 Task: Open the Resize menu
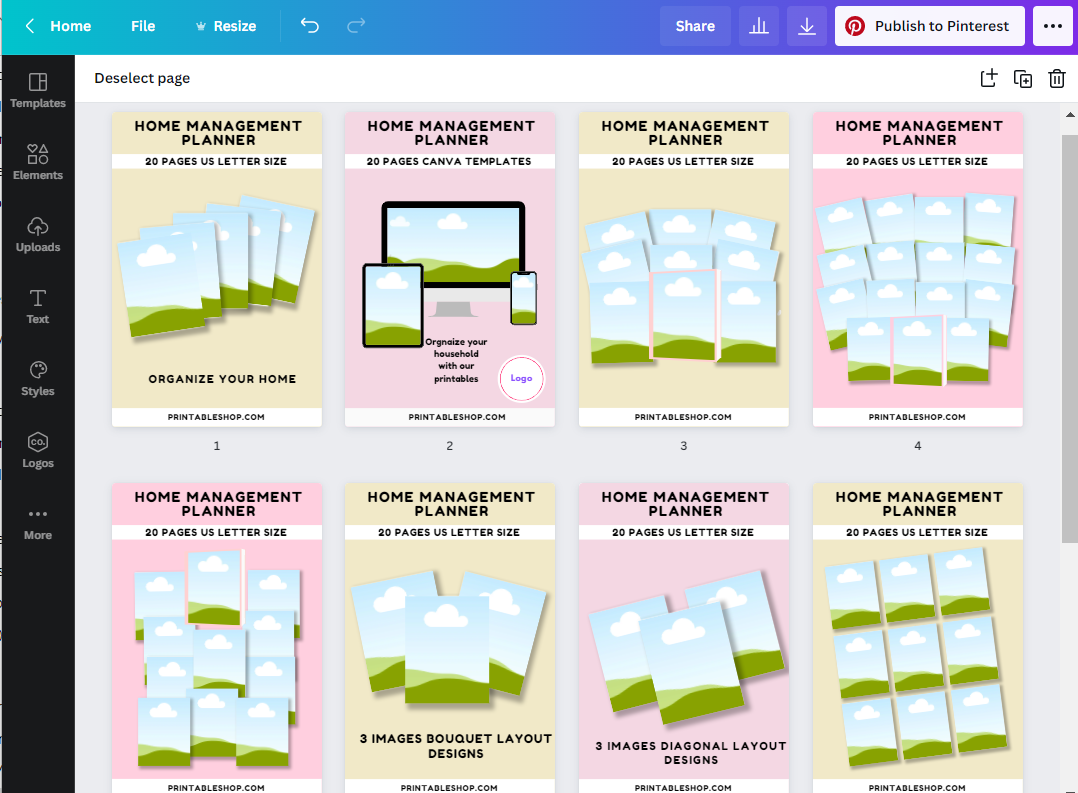tap(225, 26)
